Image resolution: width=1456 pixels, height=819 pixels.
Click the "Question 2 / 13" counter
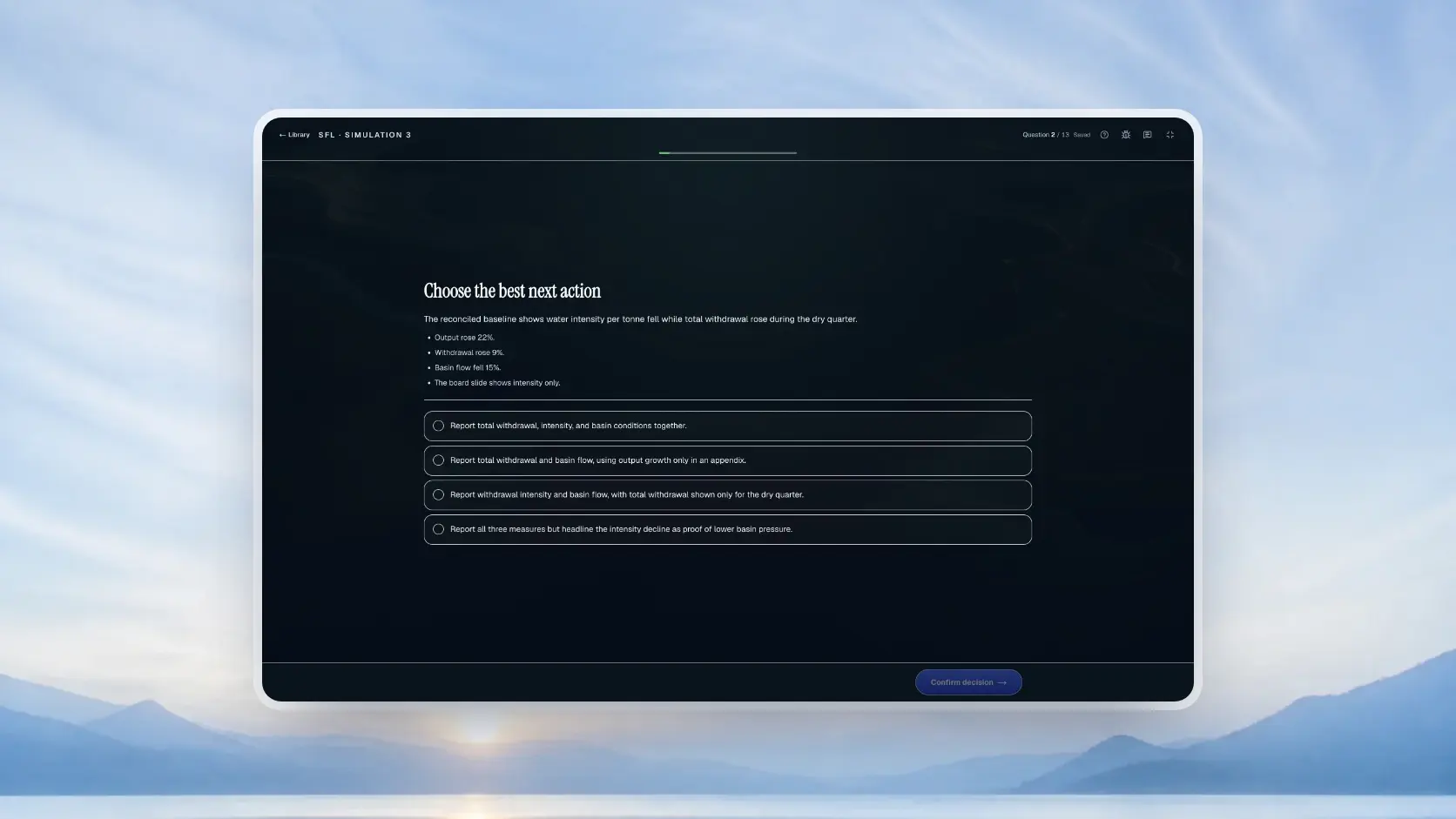pos(1046,135)
